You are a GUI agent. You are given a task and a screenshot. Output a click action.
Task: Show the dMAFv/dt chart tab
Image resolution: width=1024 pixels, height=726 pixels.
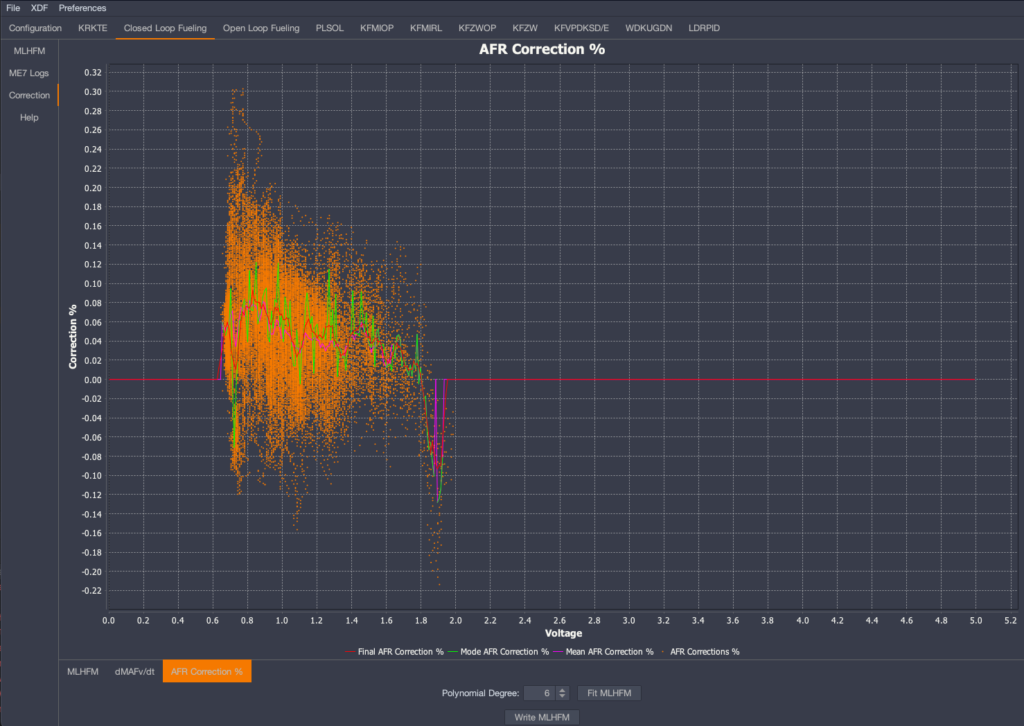pos(134,671)
